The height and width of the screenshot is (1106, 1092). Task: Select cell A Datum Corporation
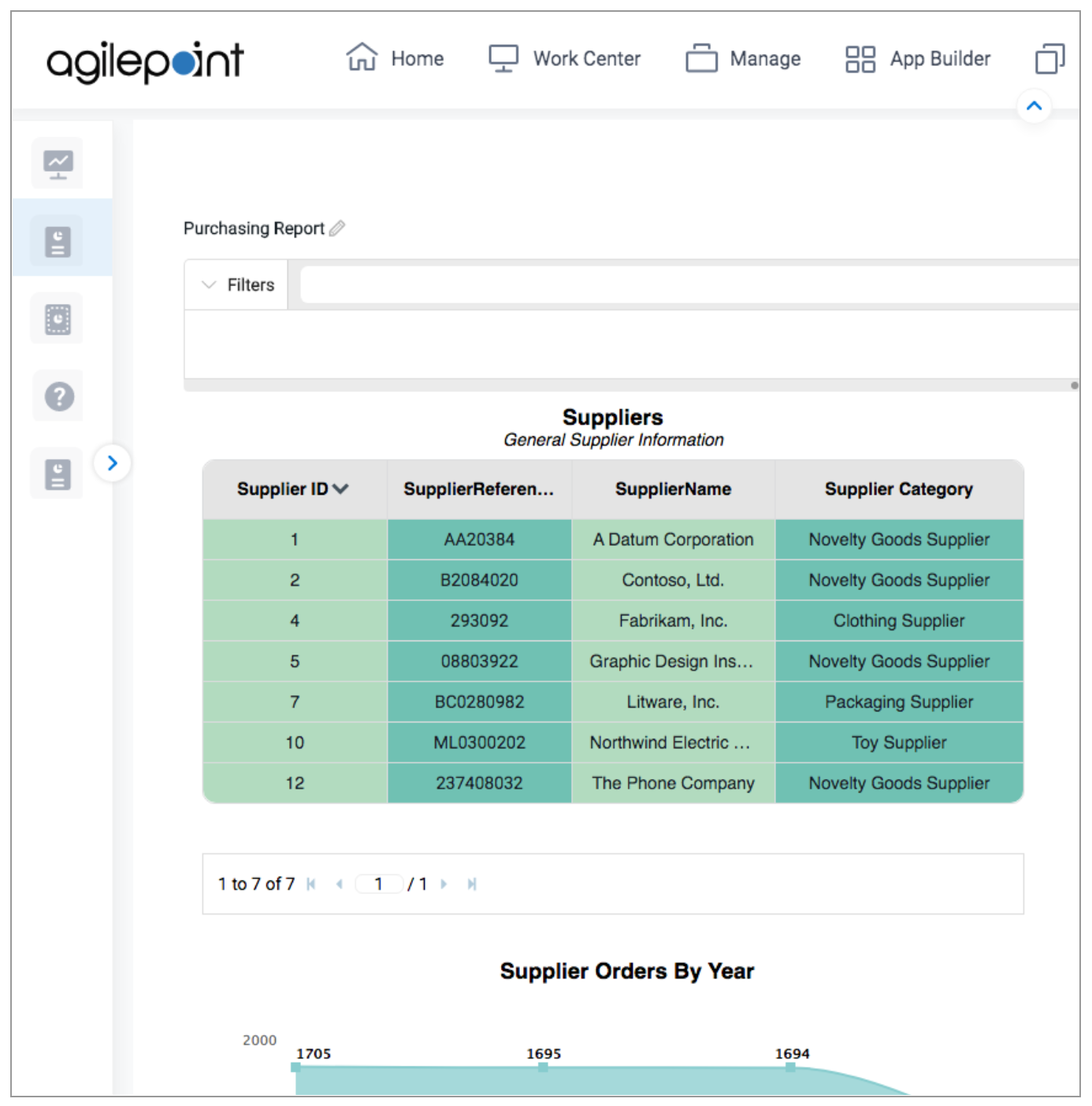point(674,540)
